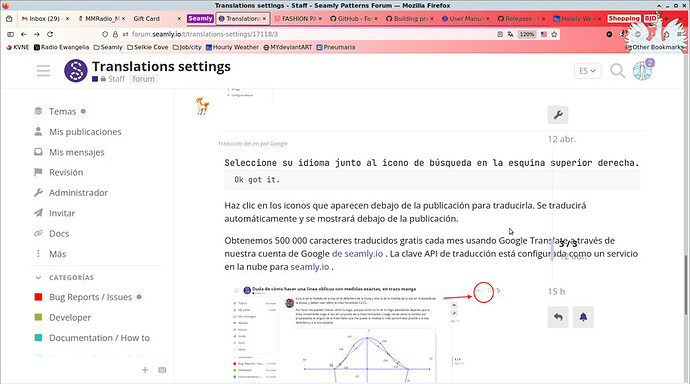This screenshot has width=690, height=384.
Task: Open the search magnifier icon
Action: click(x=617, y=70)
